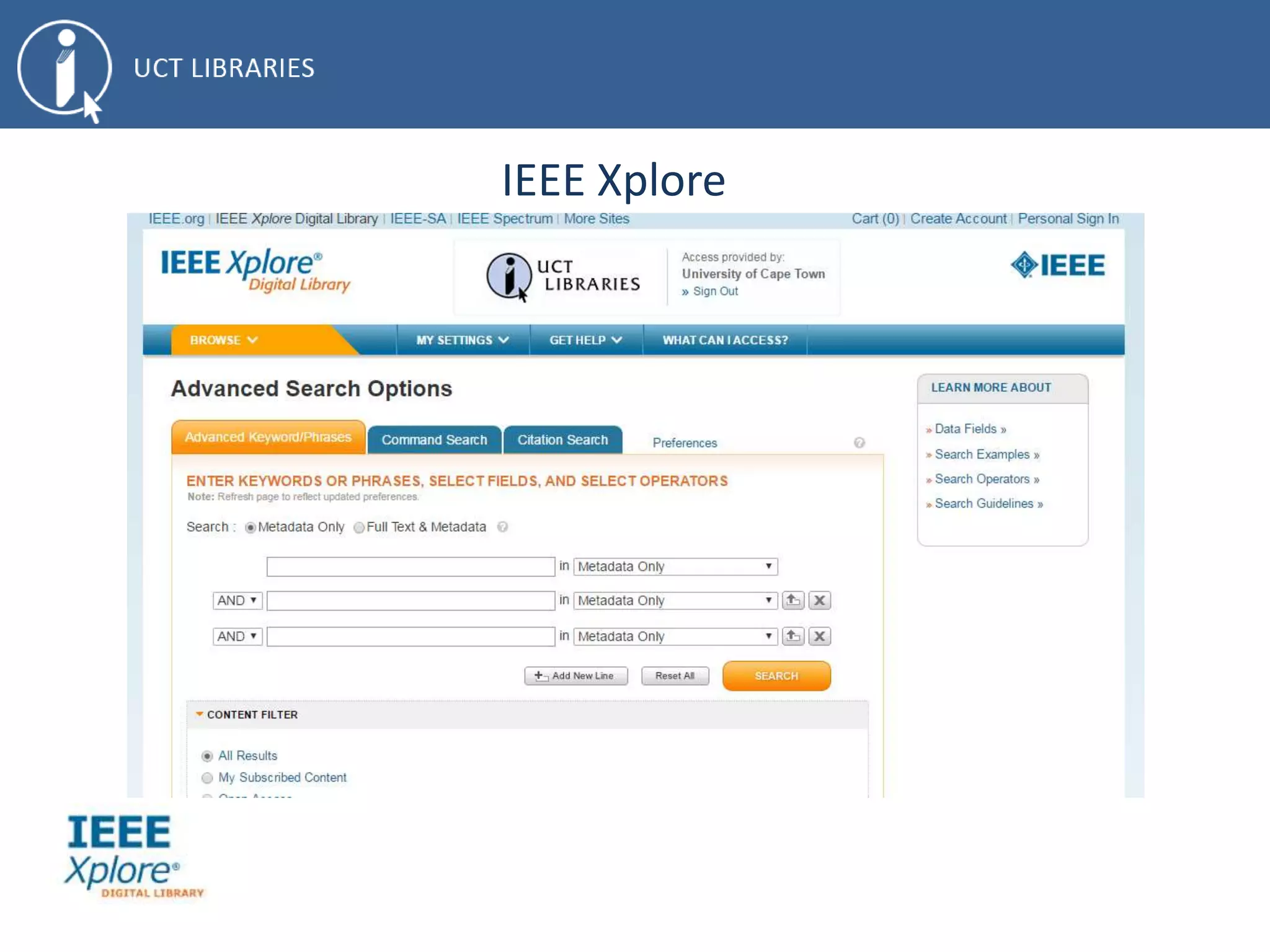Move up the second search line
Image resolution: width=1270 pixels, height=952 pixels.
pos(793,600)
